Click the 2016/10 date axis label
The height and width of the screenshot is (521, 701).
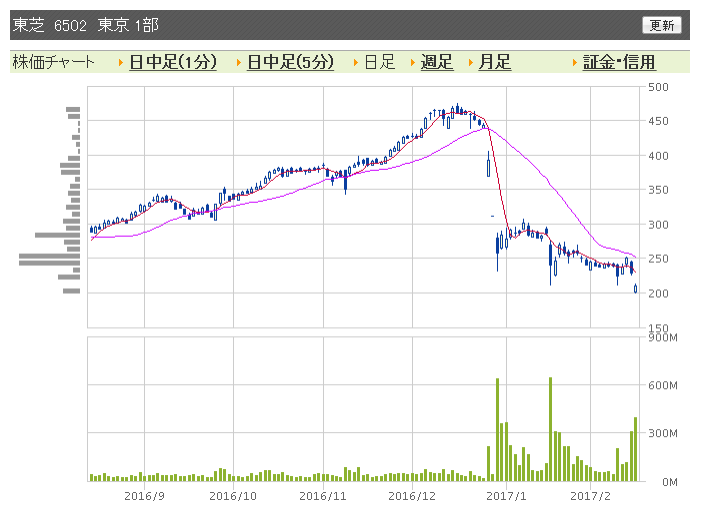click(x=233, y=496)
